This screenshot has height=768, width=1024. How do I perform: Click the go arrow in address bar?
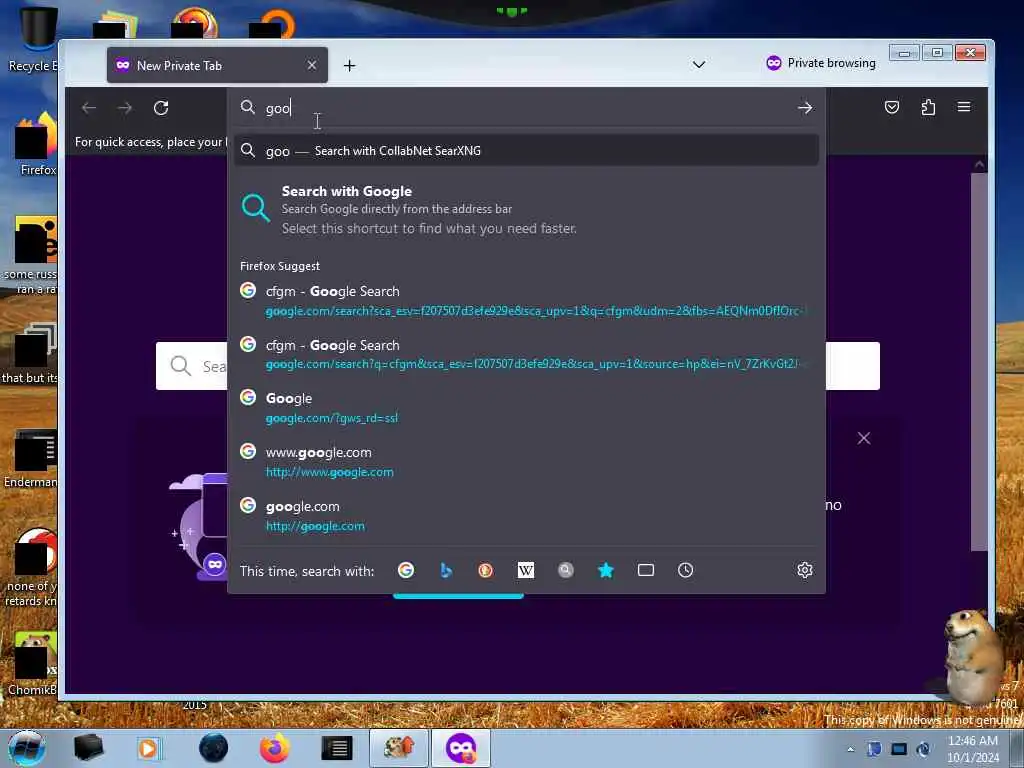(x=805, y=108)
